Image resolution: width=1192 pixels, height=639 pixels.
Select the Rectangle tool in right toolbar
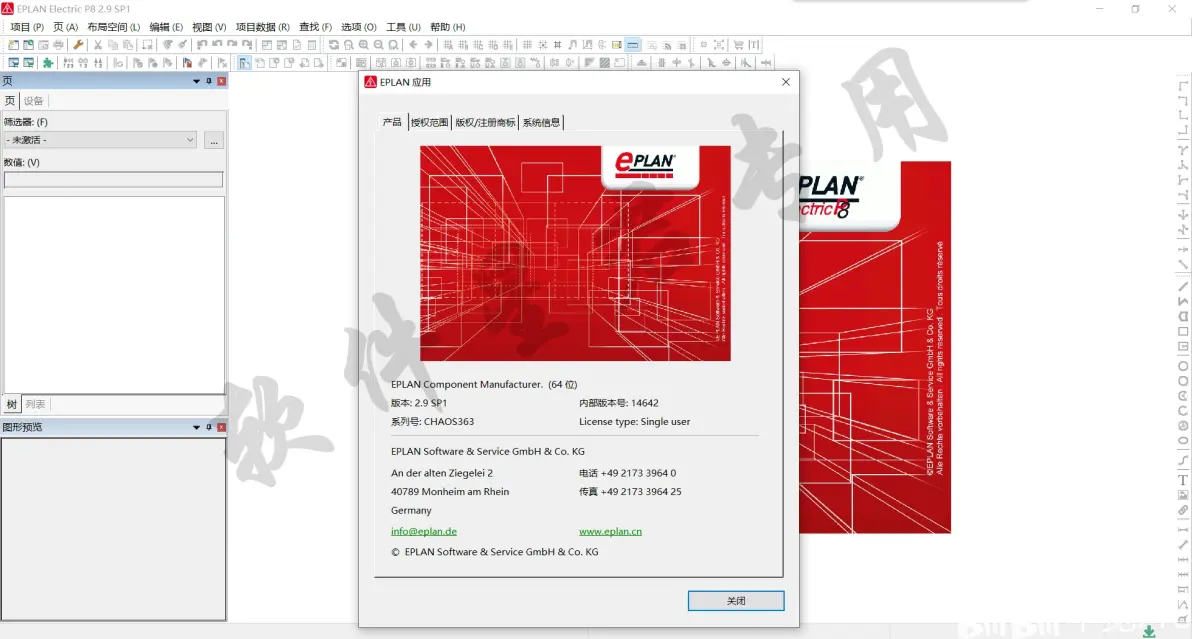[x=1183, y=331]
